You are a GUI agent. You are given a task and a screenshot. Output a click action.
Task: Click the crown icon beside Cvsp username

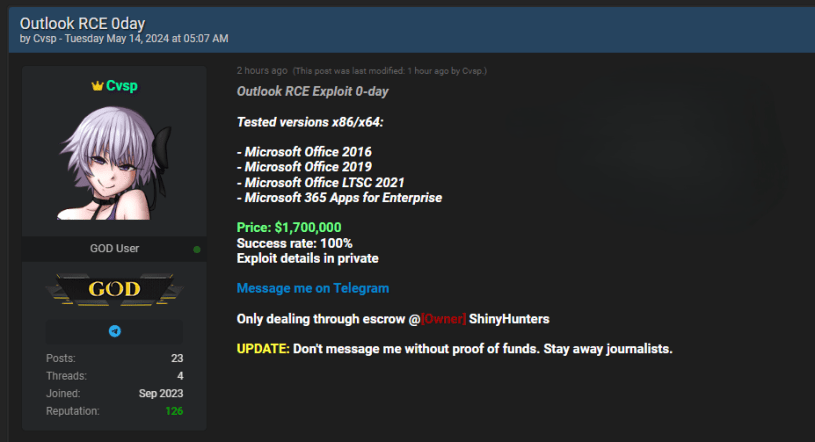(x=97, y=86)
